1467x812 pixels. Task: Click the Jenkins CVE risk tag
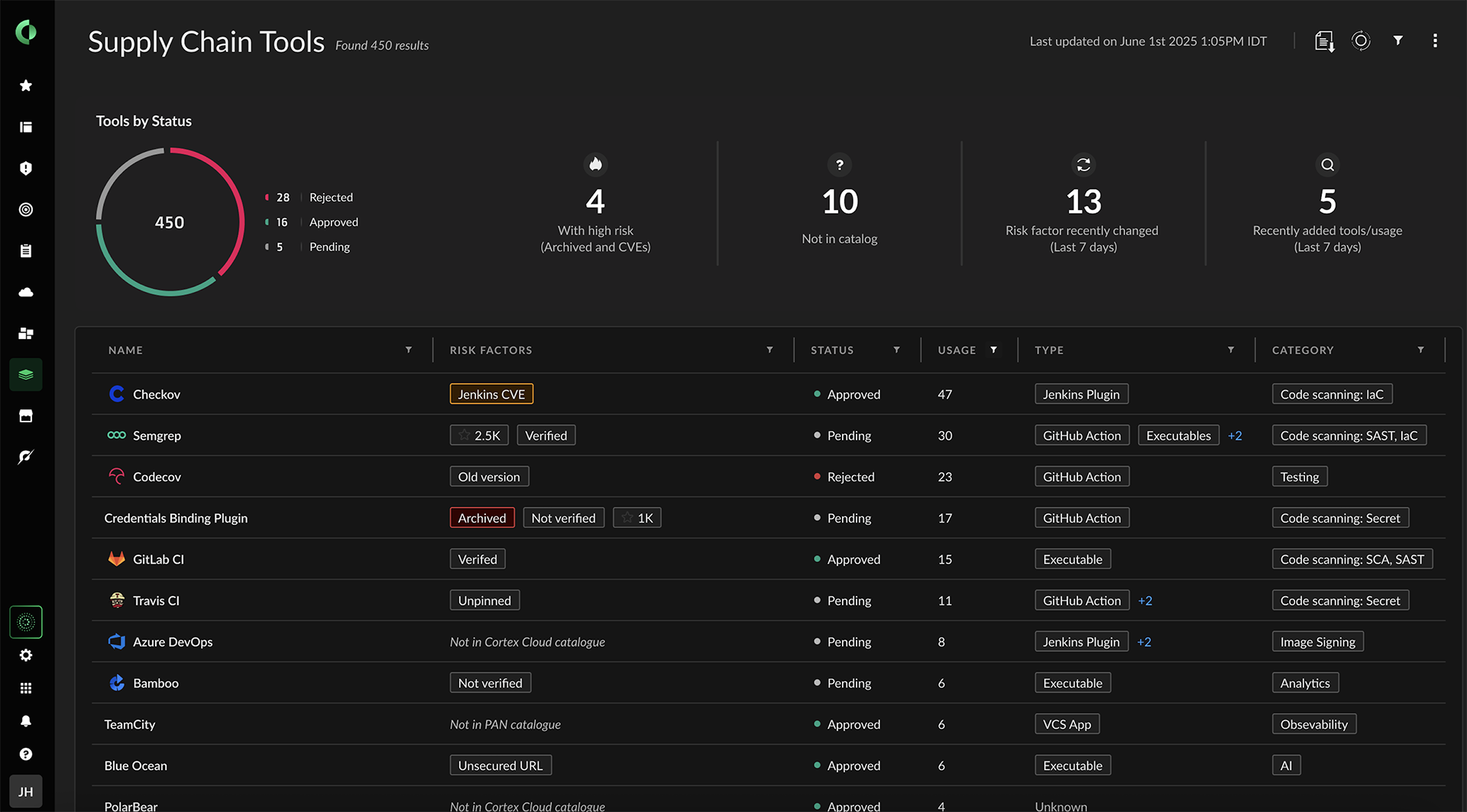click(x=491, y=394)
